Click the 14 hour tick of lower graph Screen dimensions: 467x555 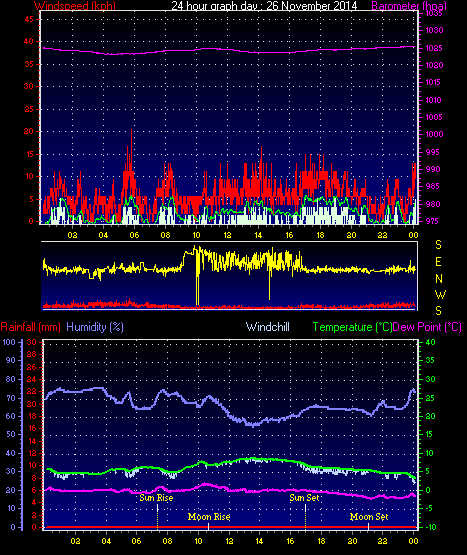point(259,541)
